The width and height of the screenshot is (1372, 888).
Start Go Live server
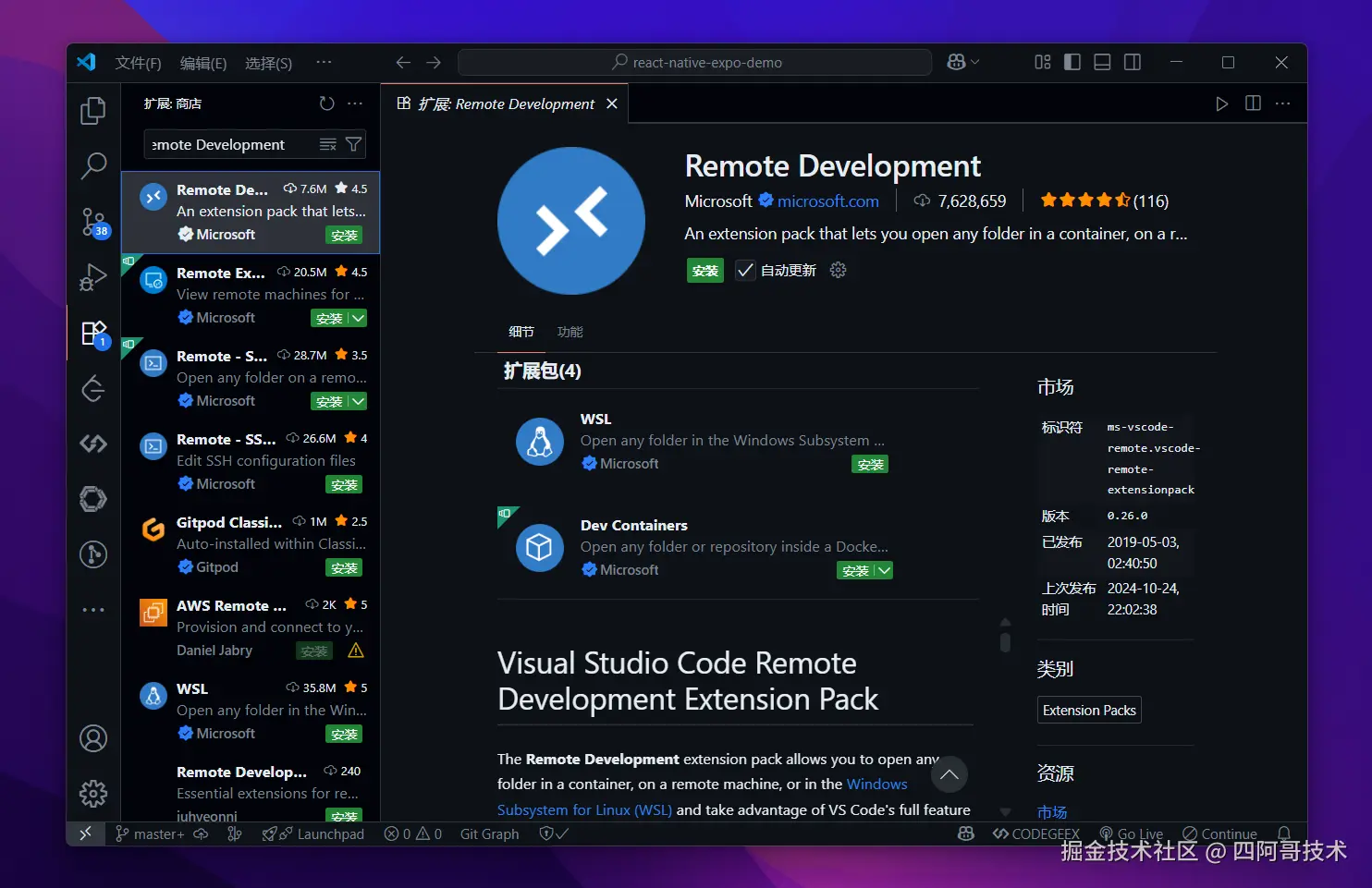click(1131, 833)
